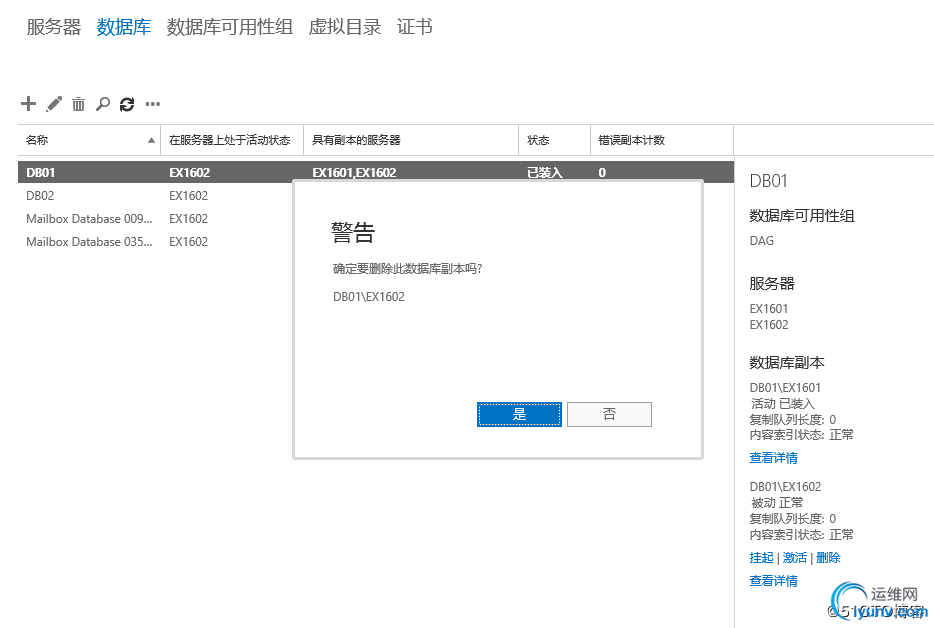Click the search magnifier icon
This screenshot has width=934, height=628.
point(102,104)
